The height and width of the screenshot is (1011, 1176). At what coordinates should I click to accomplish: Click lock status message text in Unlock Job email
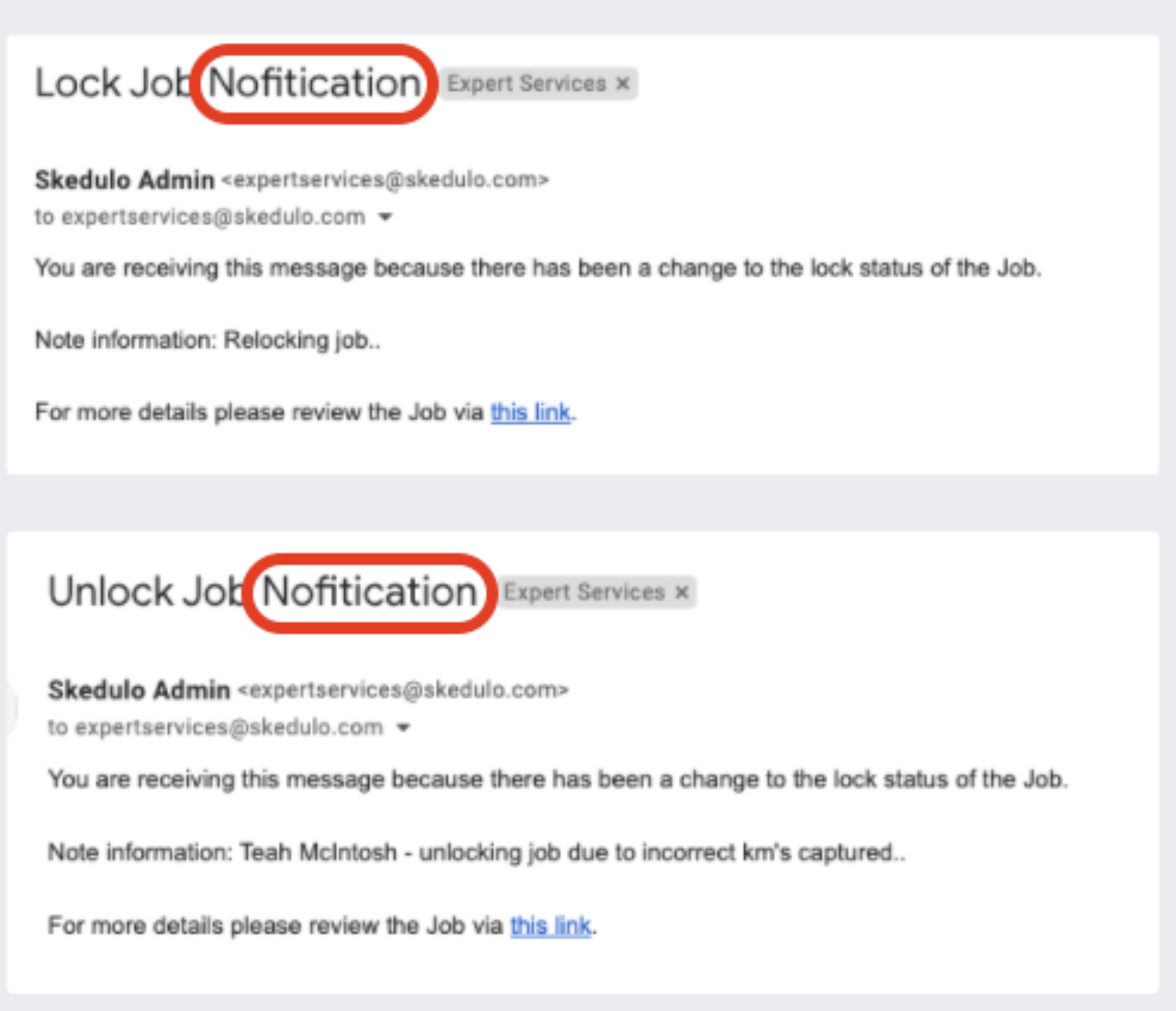pos(558,779)
